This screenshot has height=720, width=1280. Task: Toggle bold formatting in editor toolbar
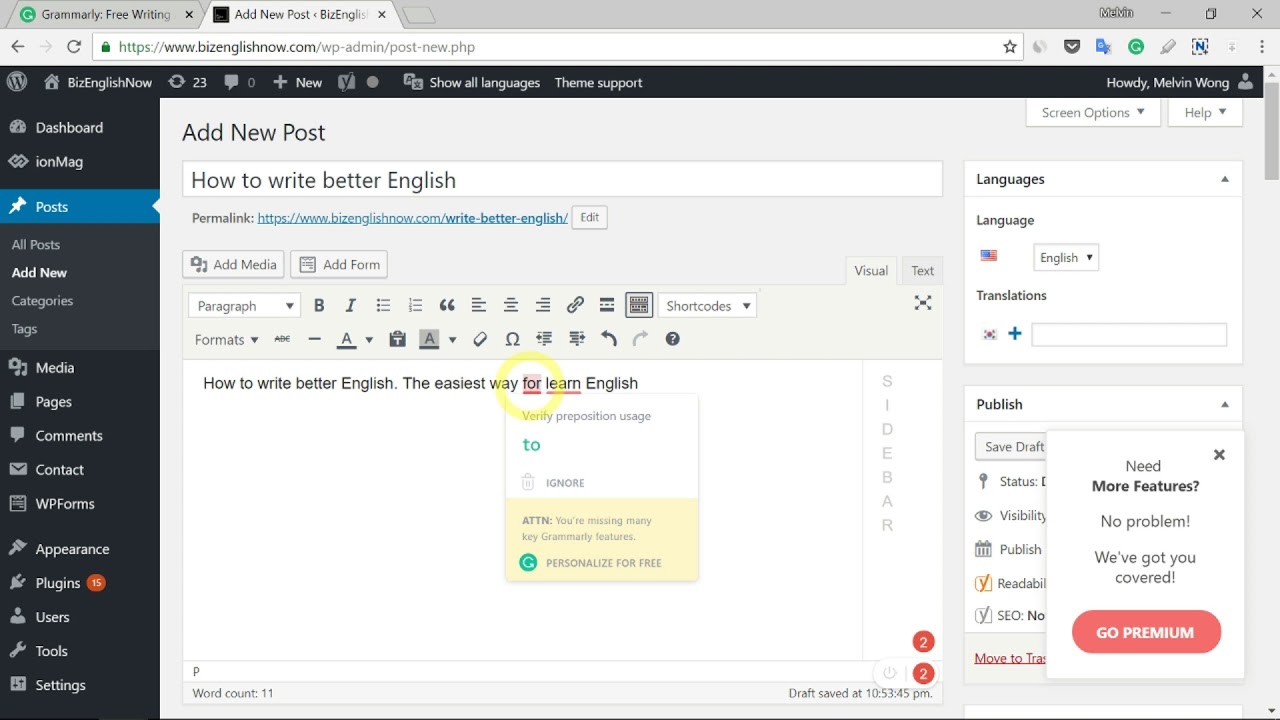click(x=319, y=306)
